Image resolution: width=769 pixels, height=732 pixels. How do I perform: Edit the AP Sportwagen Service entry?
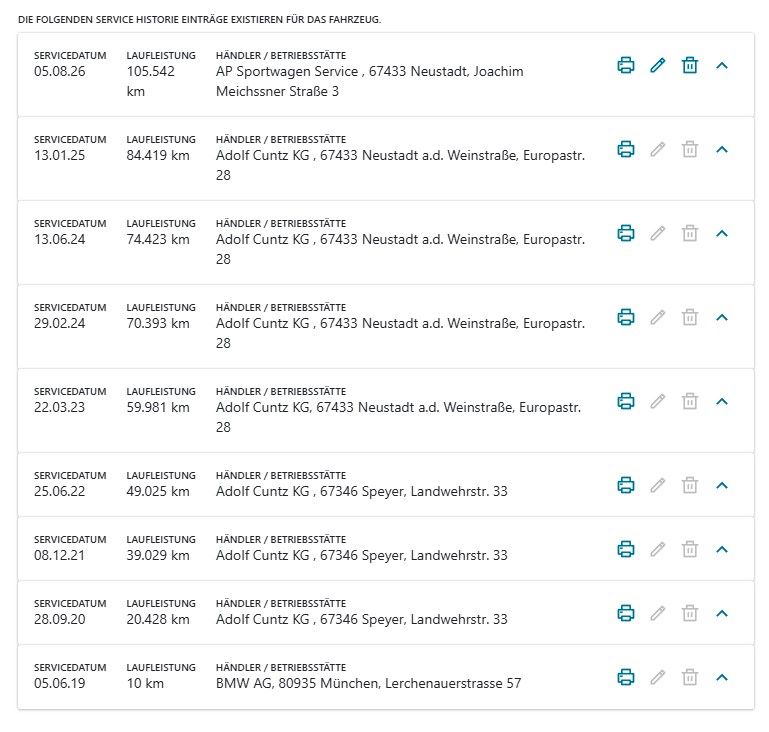[x=658, y=65]
